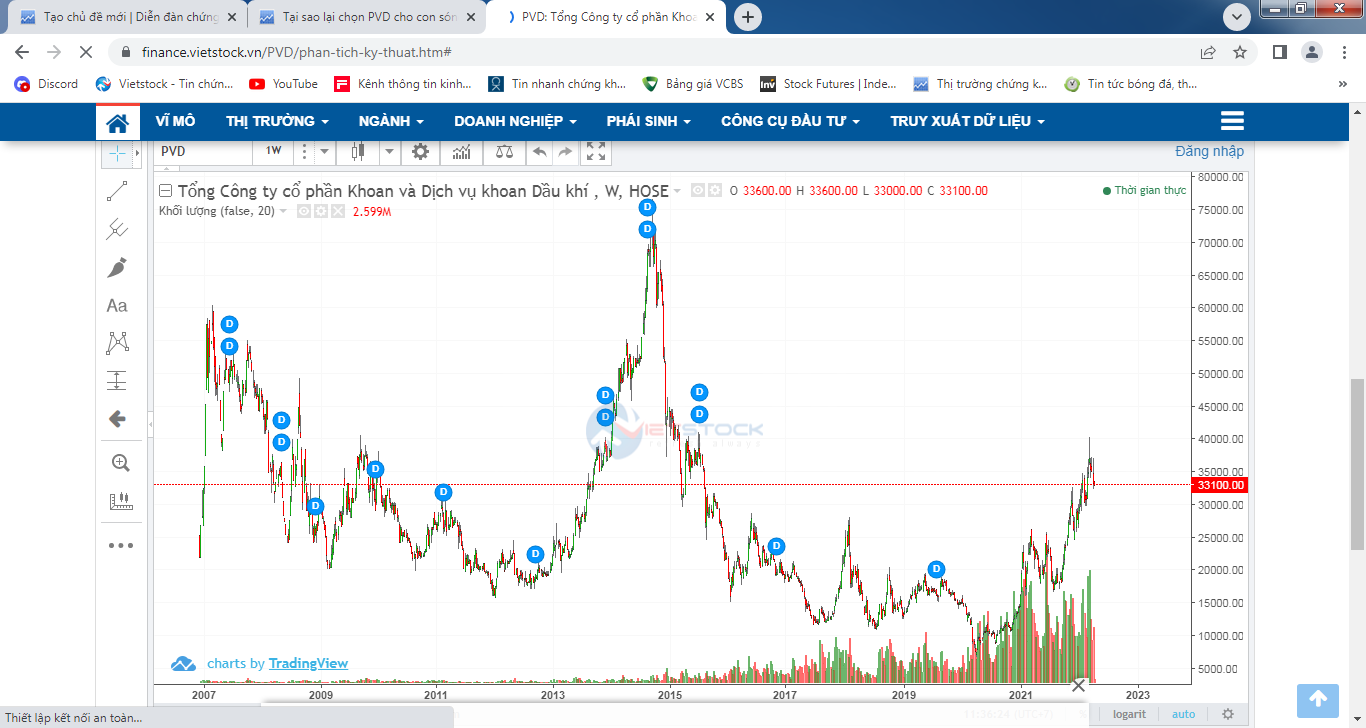Click the compare symbols scales icon

point(504,152)
